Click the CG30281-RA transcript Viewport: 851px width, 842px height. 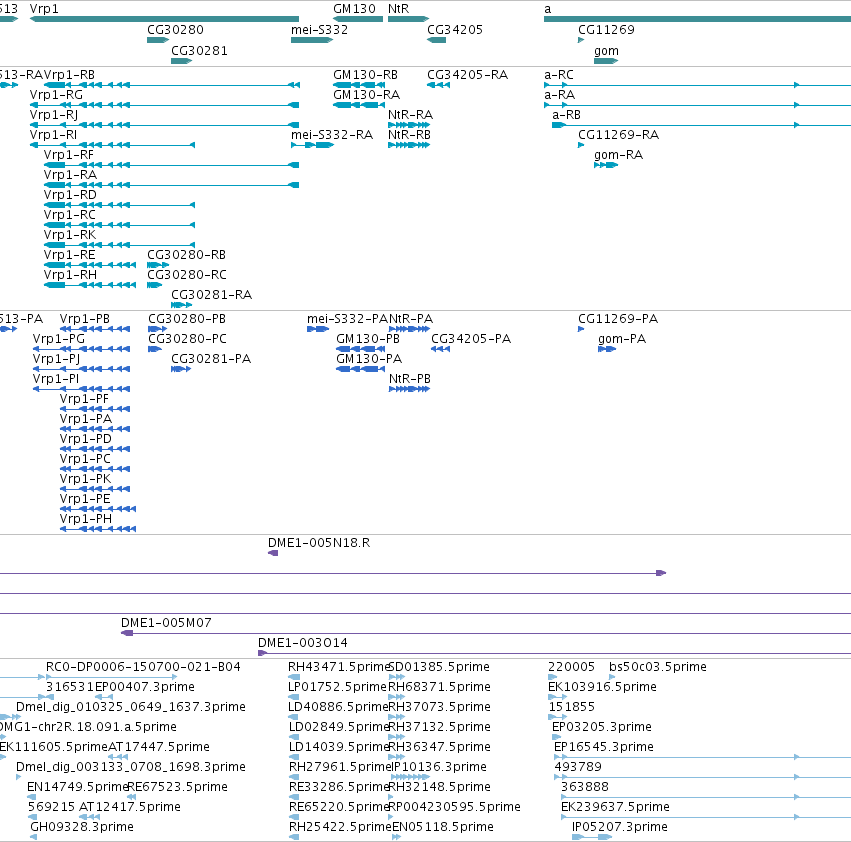point(182,305)
